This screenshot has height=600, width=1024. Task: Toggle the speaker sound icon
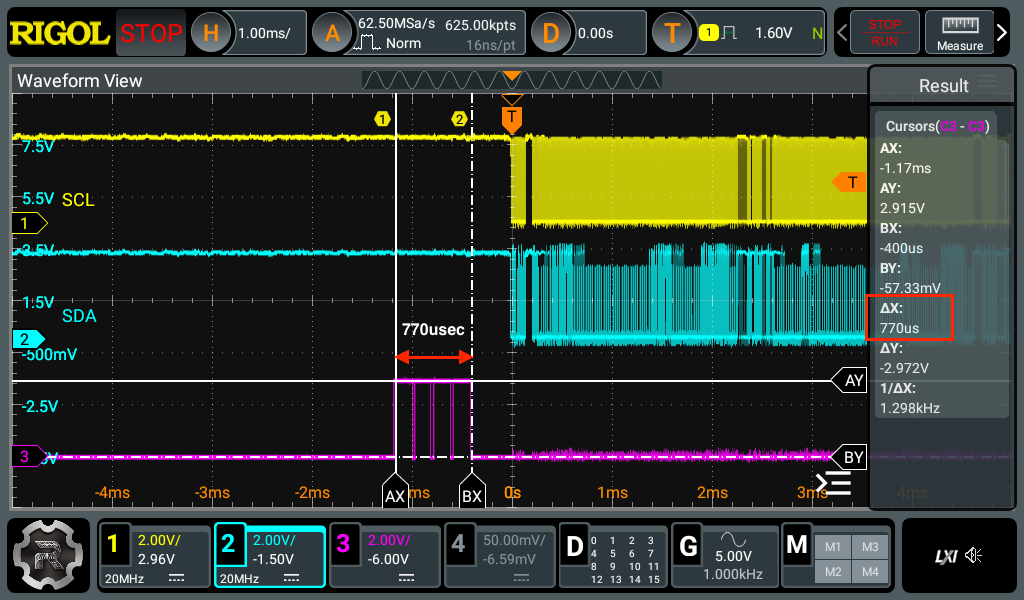pyautogui.click(x=973, y=555)
